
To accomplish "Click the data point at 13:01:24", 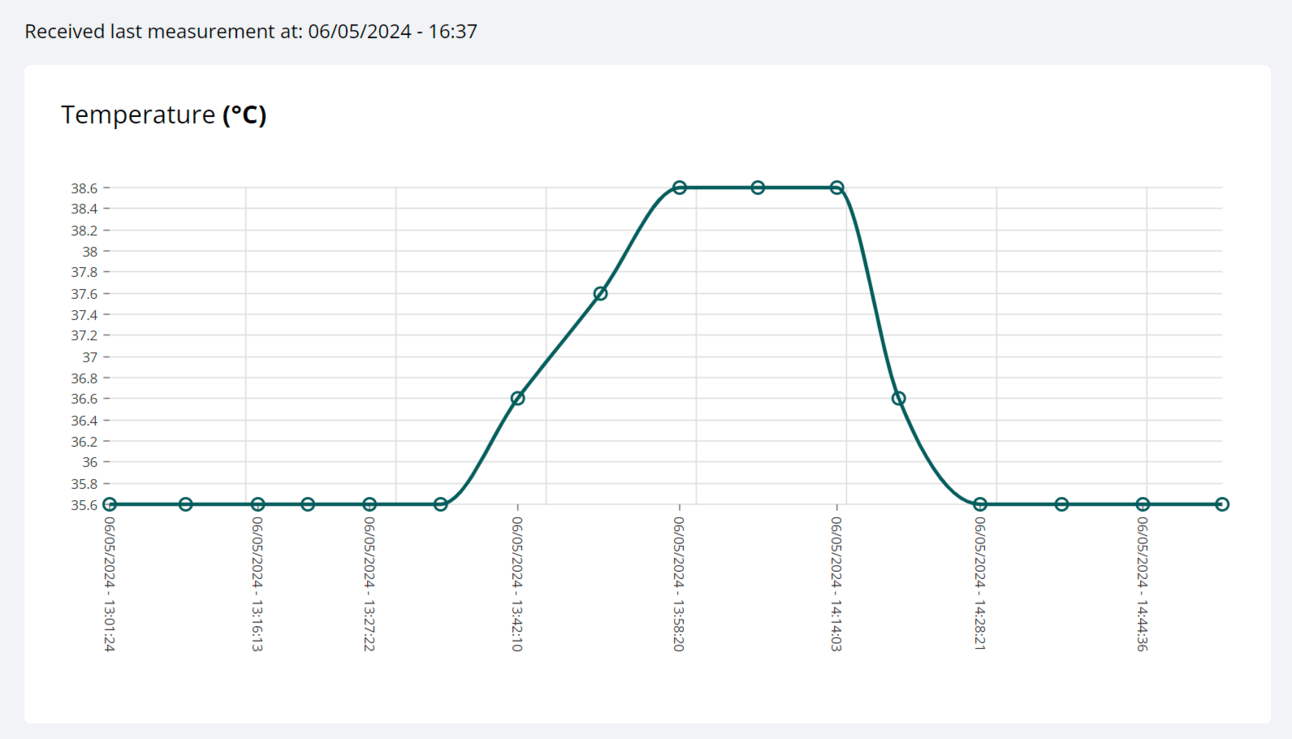I will [x=110, y=505].
